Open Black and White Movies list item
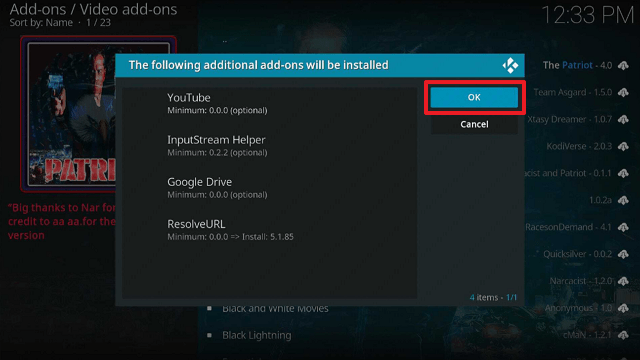Screen dimensions: 640x360 coord(275,309)
